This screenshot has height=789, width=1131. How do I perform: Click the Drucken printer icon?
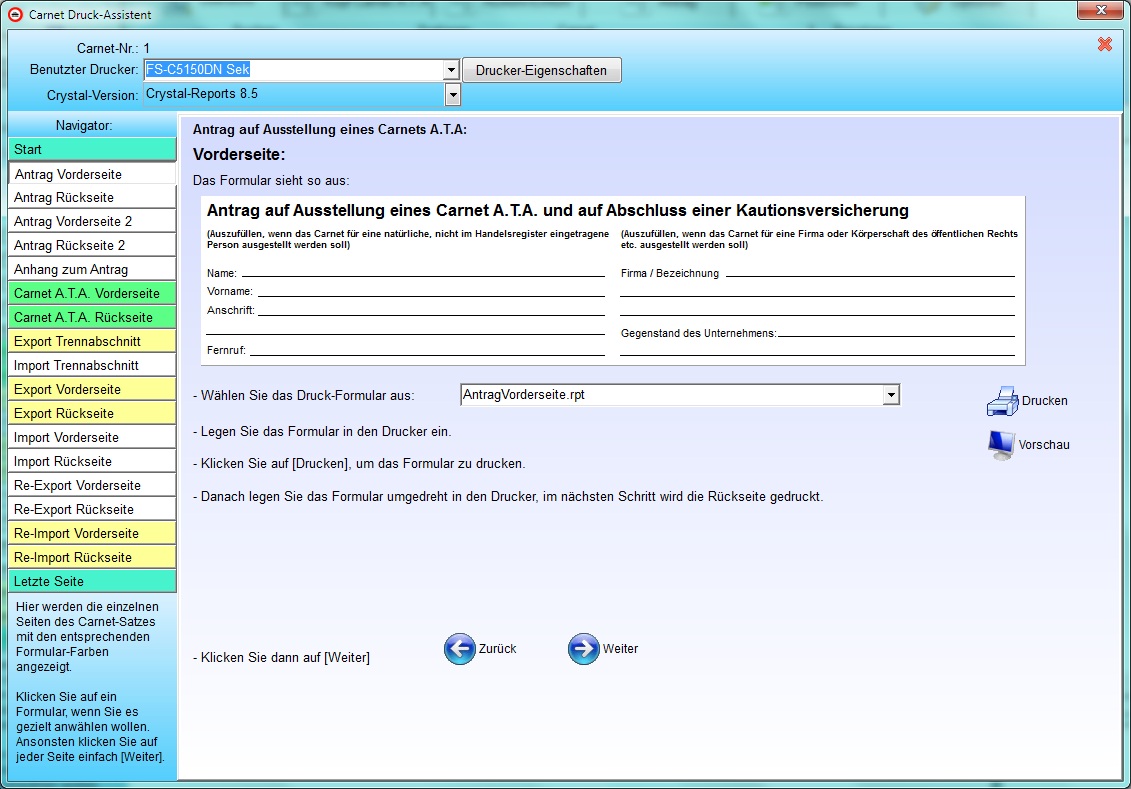pos(1002,401)
